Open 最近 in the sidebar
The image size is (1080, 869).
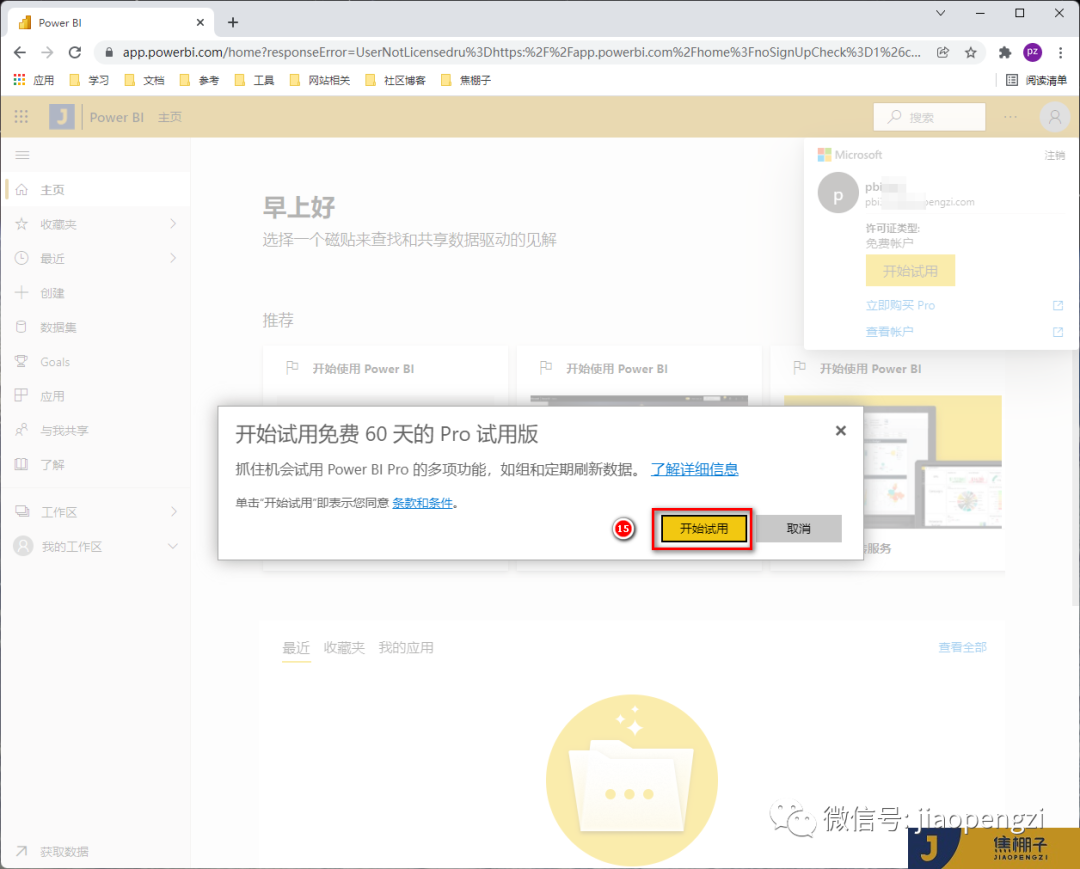click(96, 259)
